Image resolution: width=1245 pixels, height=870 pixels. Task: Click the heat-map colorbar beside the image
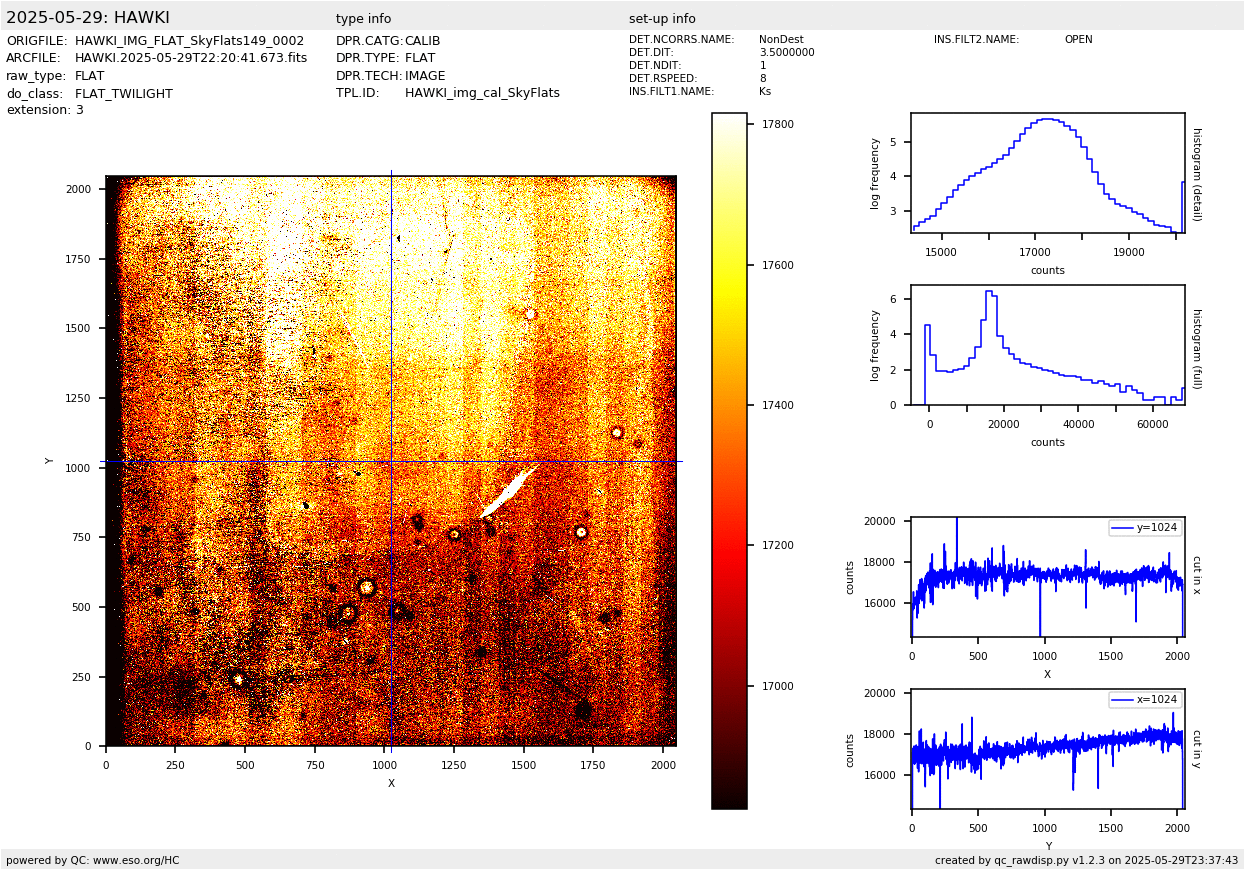click(729, 460)
